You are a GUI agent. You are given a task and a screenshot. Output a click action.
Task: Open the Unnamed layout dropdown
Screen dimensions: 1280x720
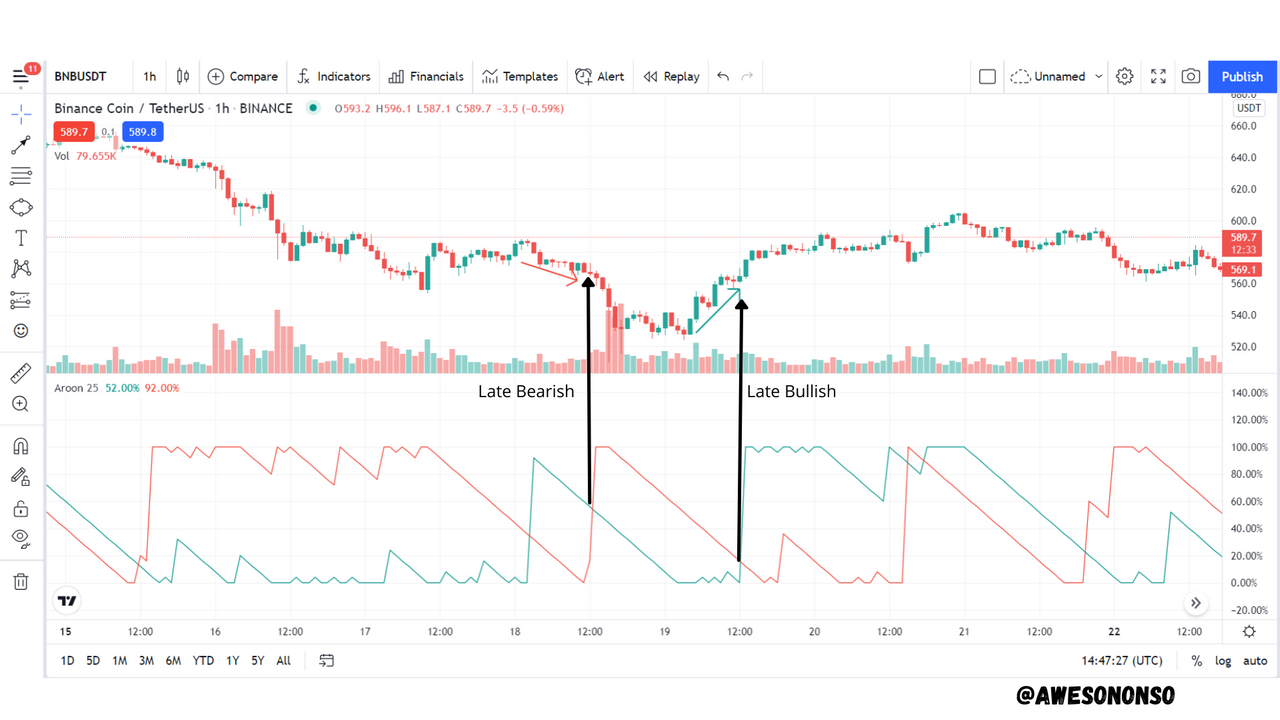(1057, 77)
